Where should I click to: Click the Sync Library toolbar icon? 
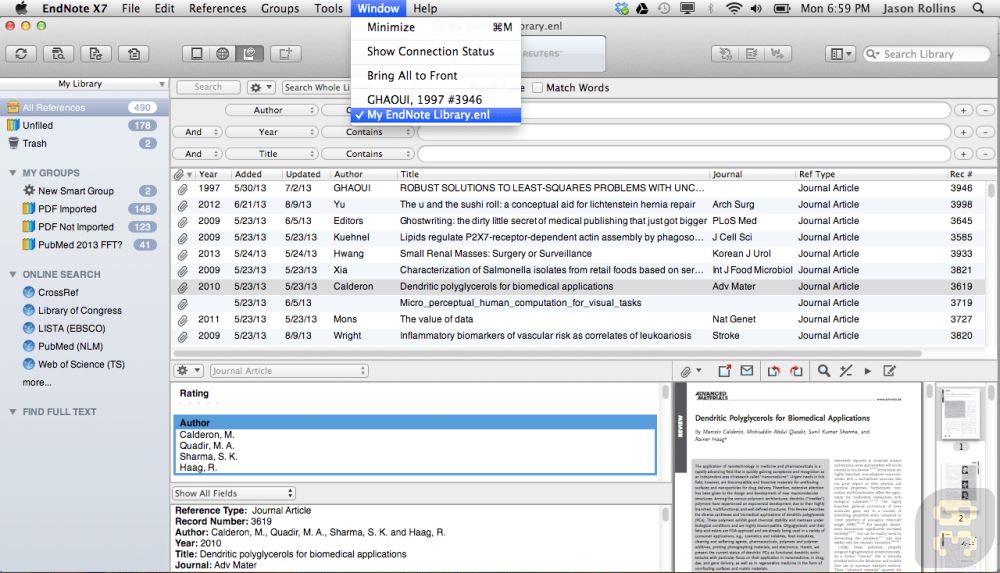pos(21,54)
